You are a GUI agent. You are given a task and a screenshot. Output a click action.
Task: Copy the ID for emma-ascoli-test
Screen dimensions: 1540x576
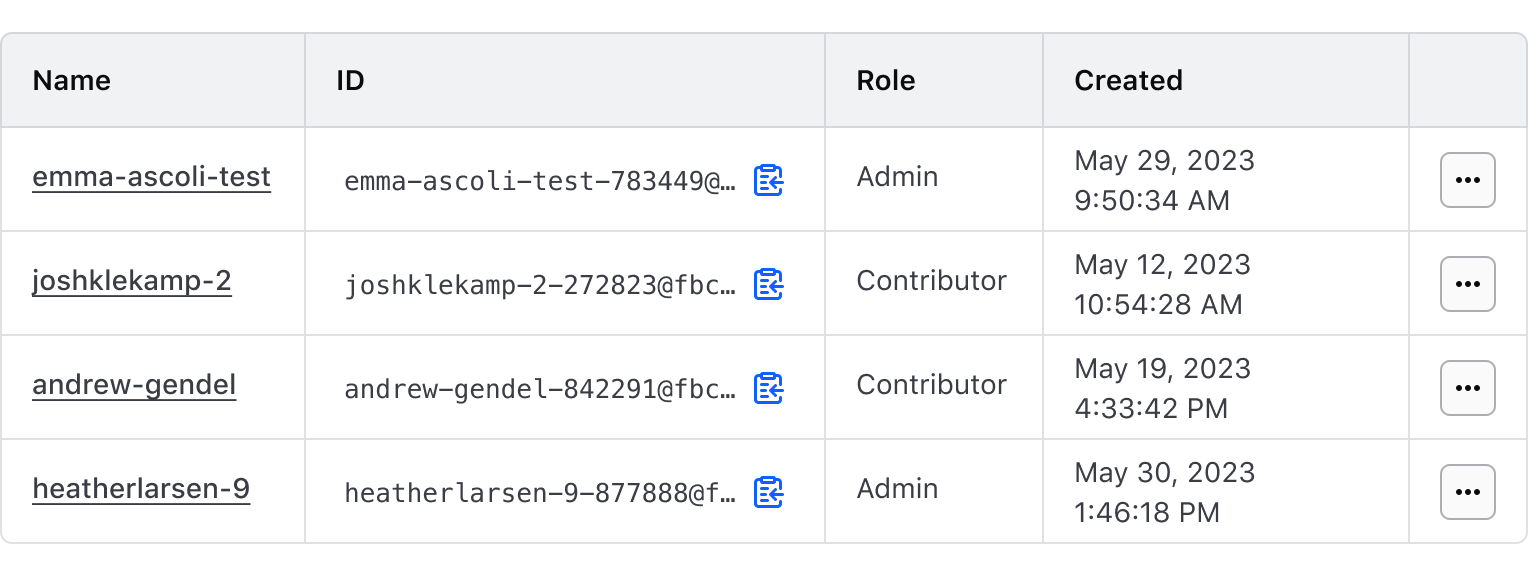[768, 182]
